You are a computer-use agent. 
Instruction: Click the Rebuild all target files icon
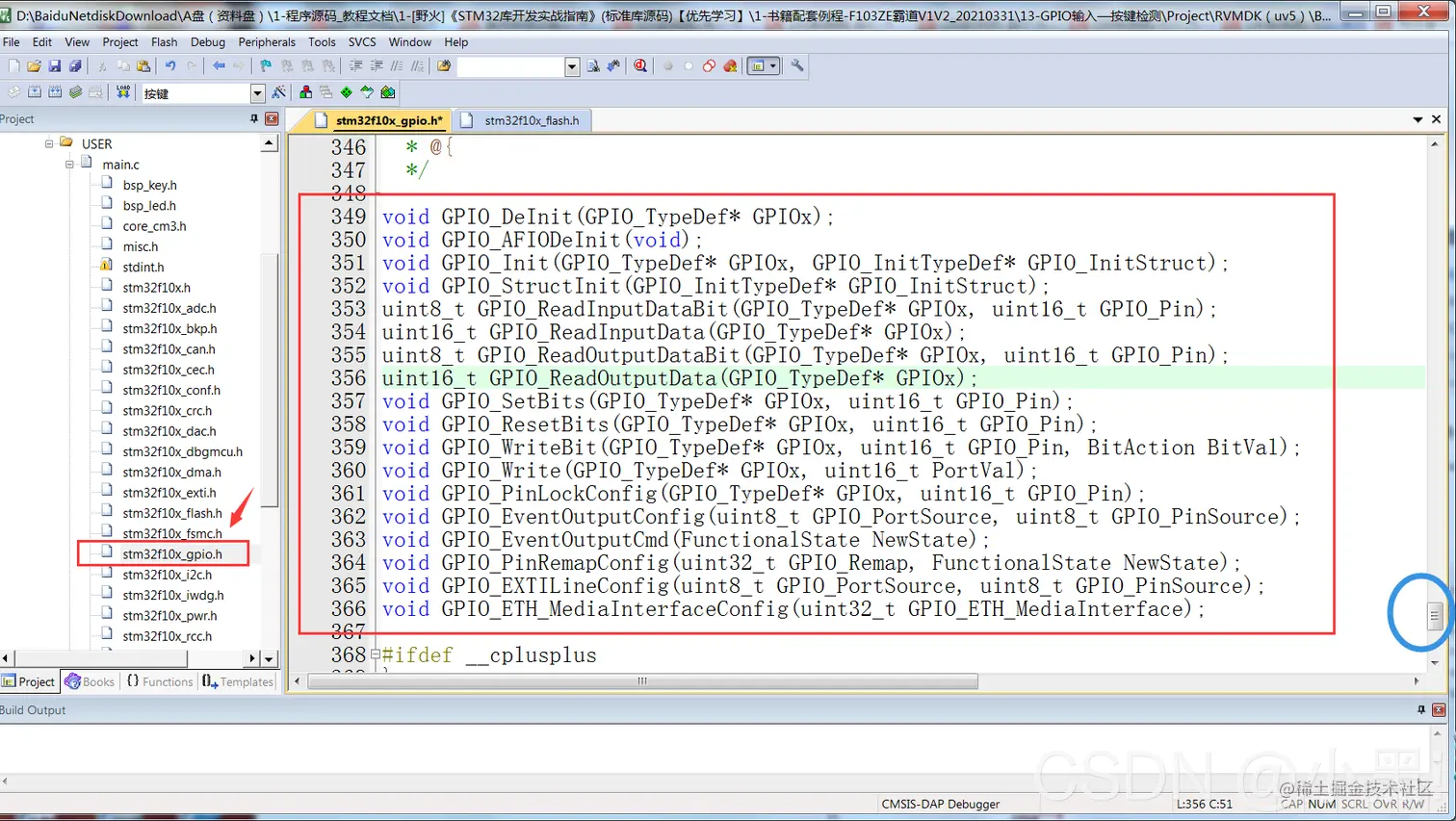pos(55,92)
